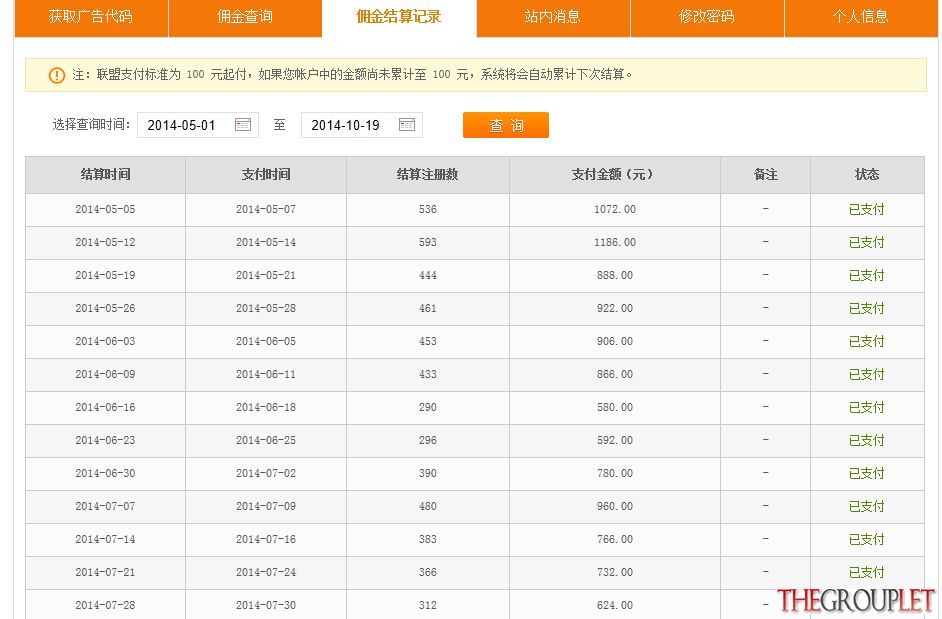942x619 pixels.
Task: Click the 结算时间 column header
Action: (x=106, y=175)
